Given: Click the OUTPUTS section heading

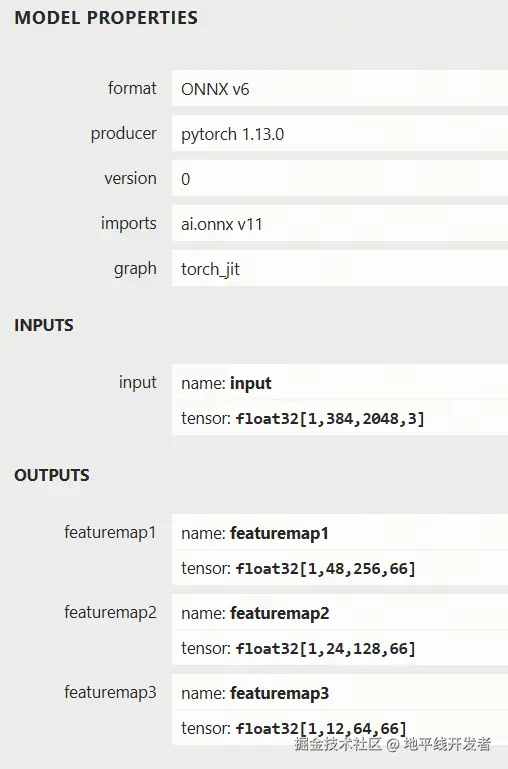Looking at the screenshot, I should (x=52, y=475).
